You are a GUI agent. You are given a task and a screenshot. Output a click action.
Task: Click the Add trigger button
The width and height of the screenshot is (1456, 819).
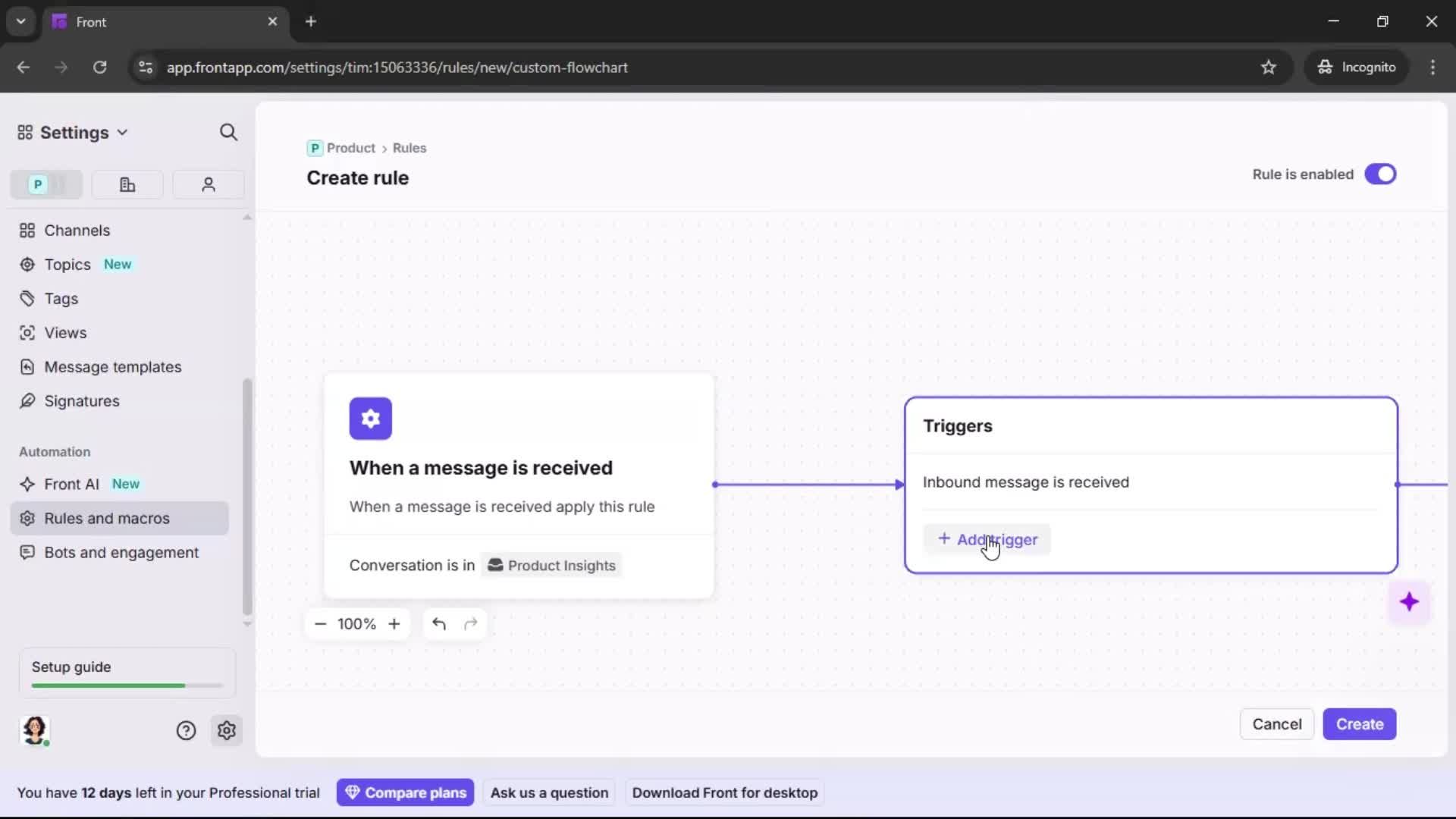[987, 539]
